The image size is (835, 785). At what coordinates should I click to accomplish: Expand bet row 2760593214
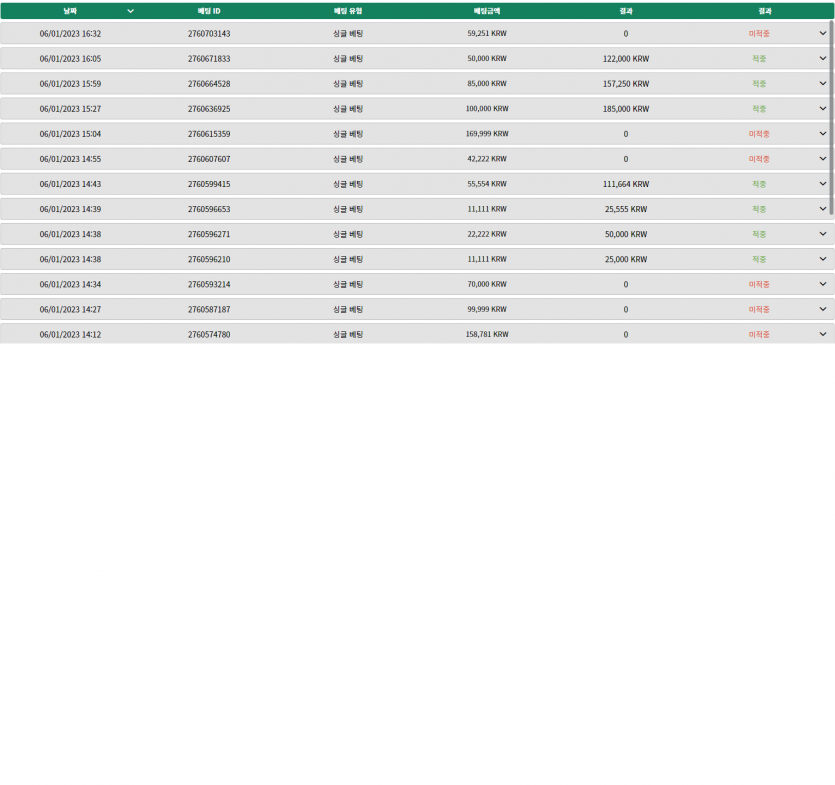[x=823, y=283]
